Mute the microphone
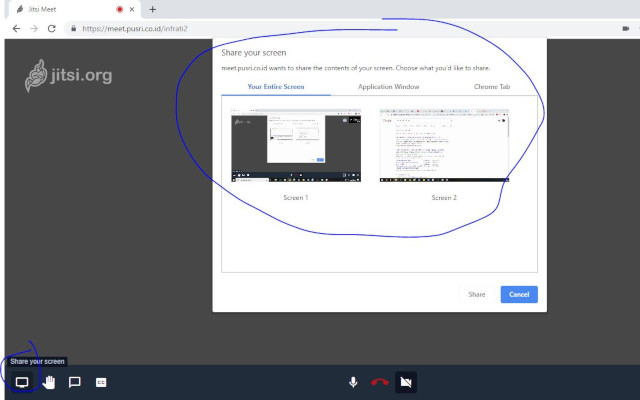Screen dimensions: 640x400 click(x=353, y=382)
